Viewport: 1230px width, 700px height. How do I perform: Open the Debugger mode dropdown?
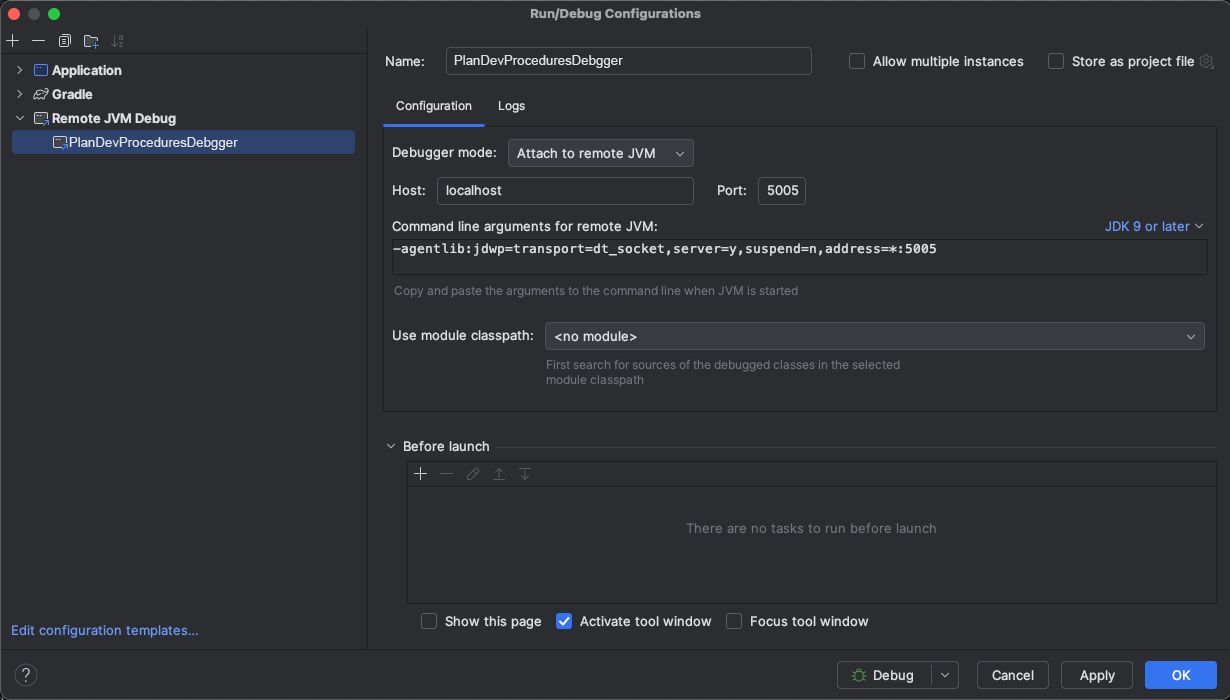click(600, 153)
